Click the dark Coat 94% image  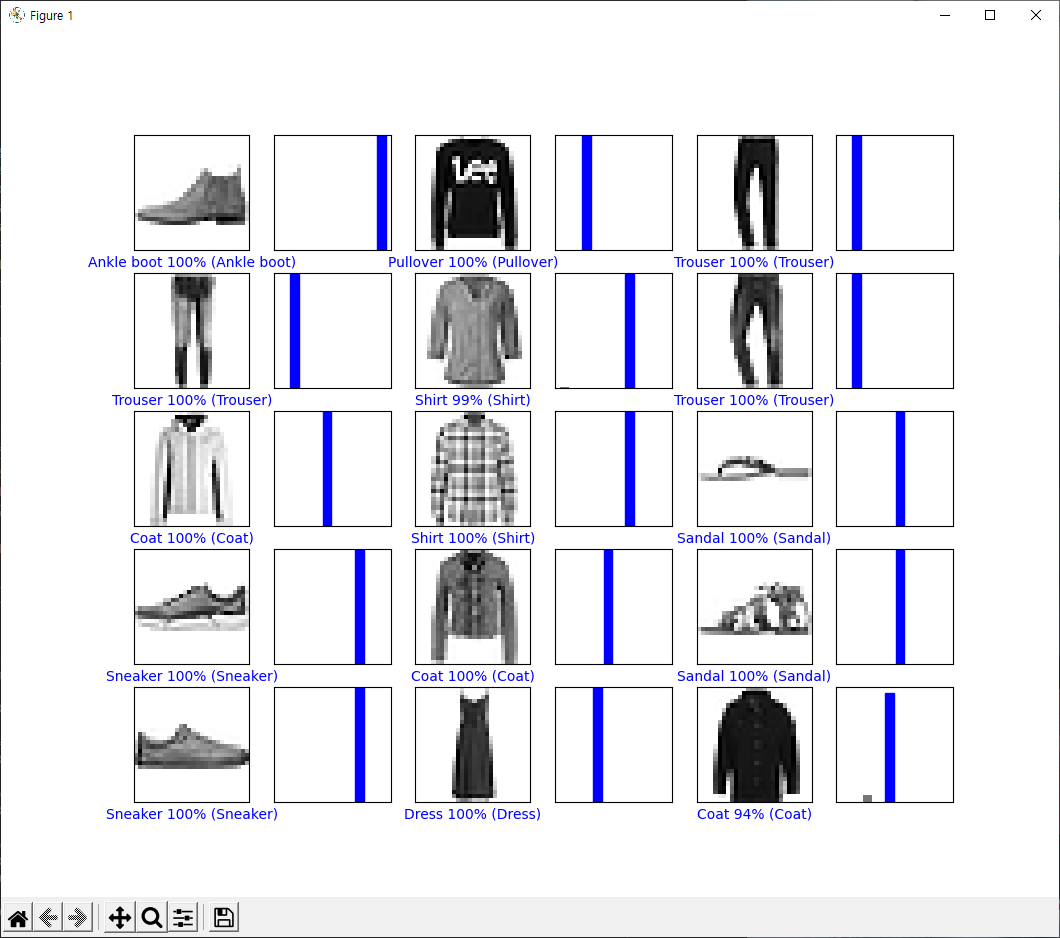(755, 745)
